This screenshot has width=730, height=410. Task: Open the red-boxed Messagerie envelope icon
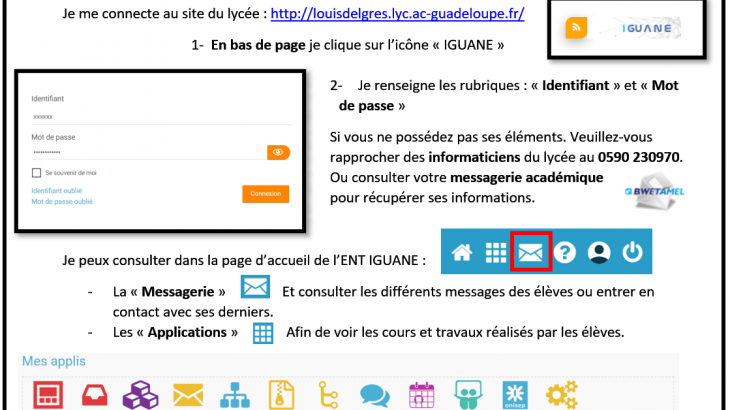click(x=530, y=253)
